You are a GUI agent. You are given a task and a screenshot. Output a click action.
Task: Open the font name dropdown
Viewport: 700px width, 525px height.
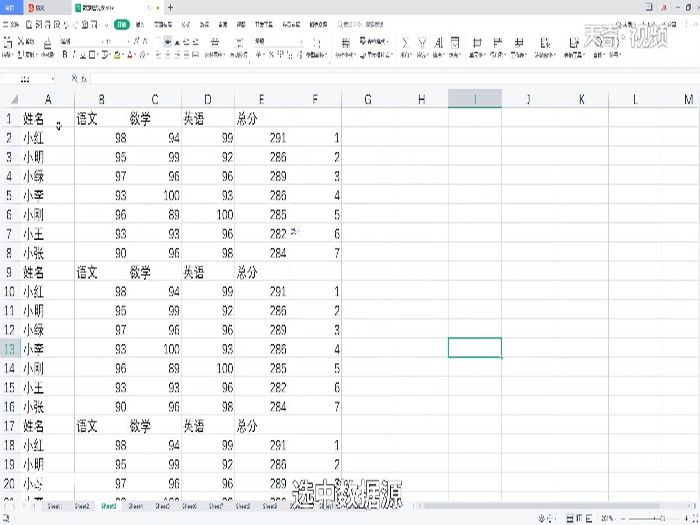103,42
